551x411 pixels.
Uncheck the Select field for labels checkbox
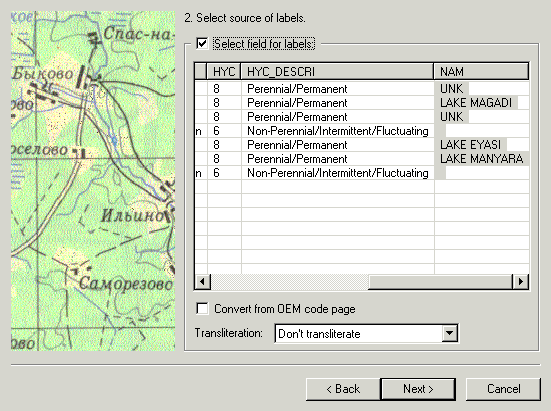[202, 44]
